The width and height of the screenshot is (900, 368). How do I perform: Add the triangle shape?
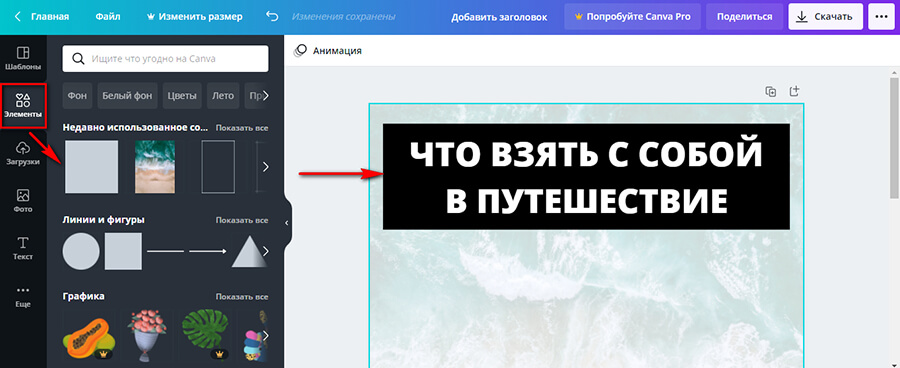249,252
